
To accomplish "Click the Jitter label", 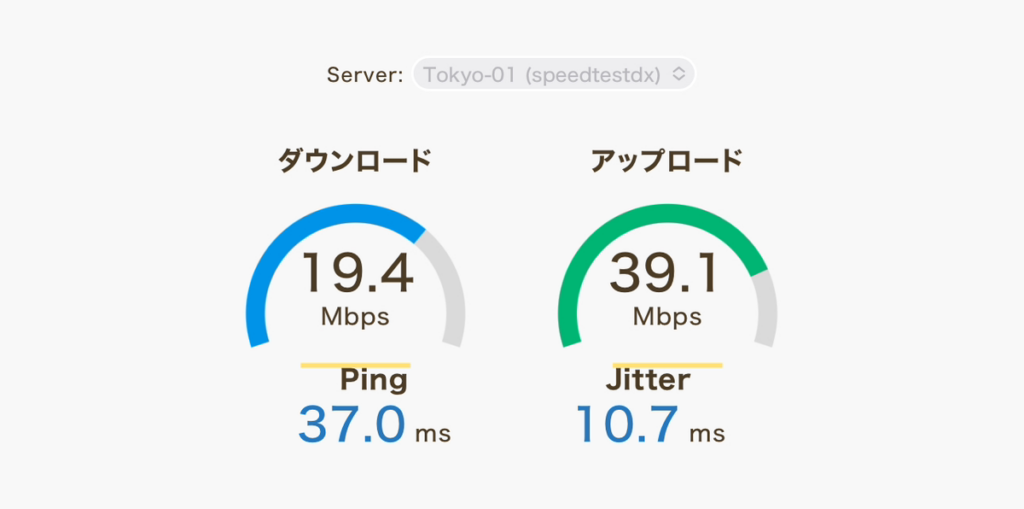I will [648, 380].
